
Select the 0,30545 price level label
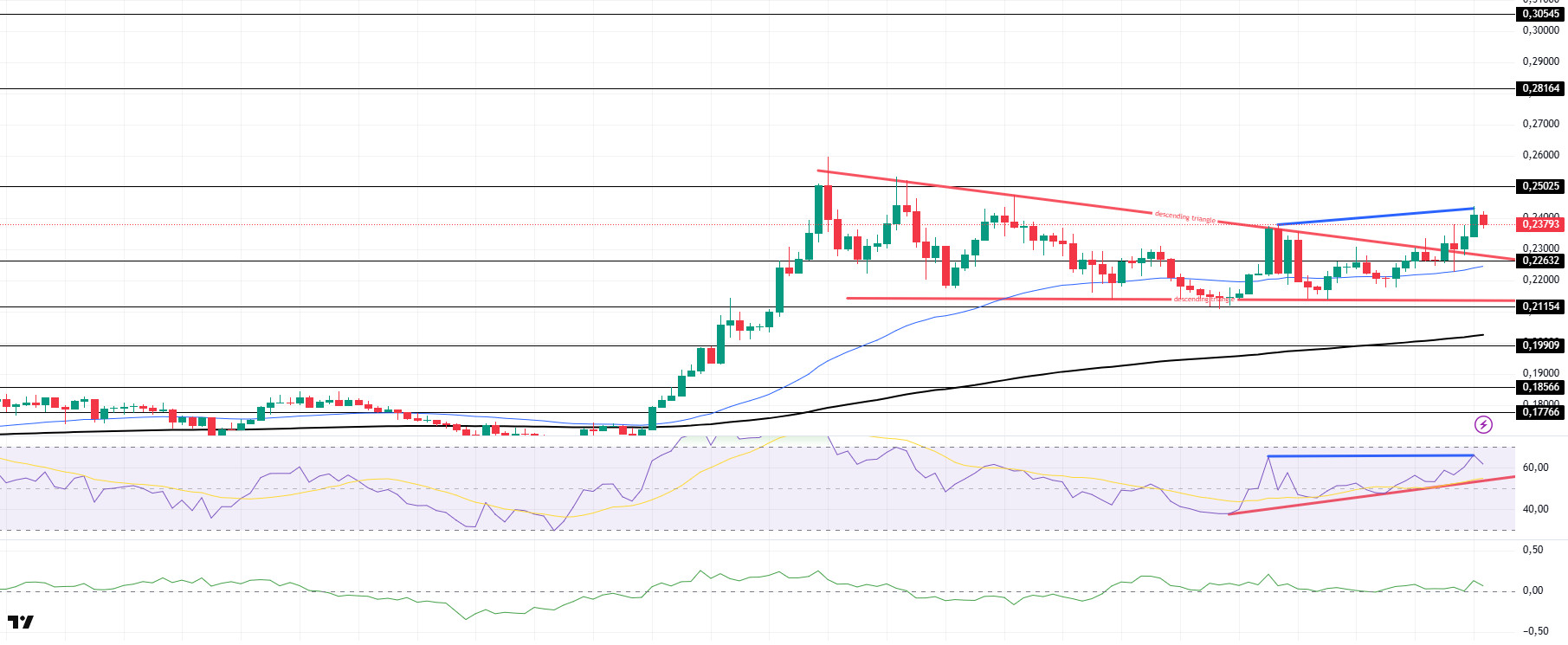click(x=1541, y=14)
